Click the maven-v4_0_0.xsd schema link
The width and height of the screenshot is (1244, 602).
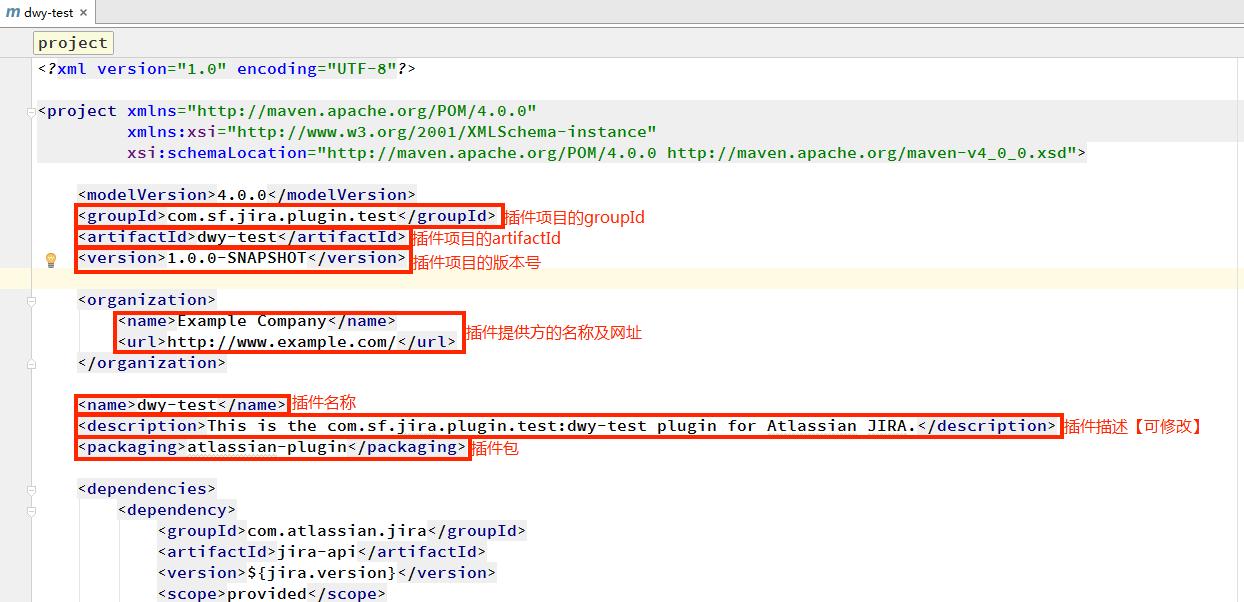tap(870, 153)
